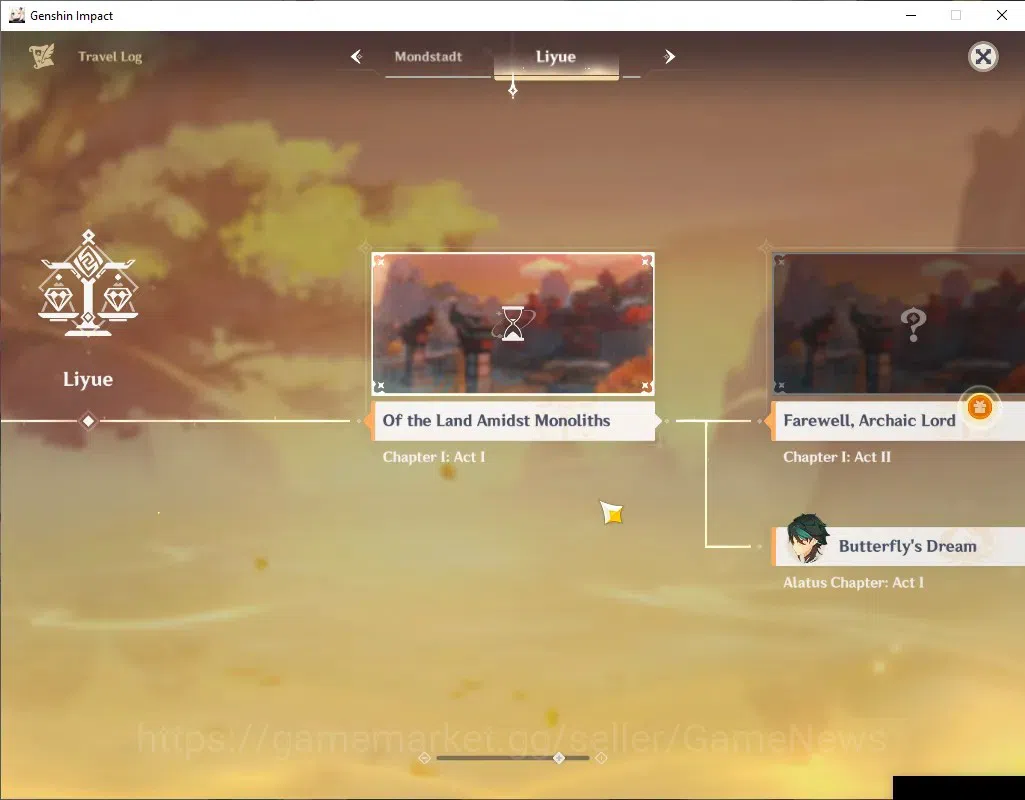The width and height of the screenshot is (1025, 800).
Task: Go to next region with right arrow
Action: pyautogui.click(x=669, y=57)
